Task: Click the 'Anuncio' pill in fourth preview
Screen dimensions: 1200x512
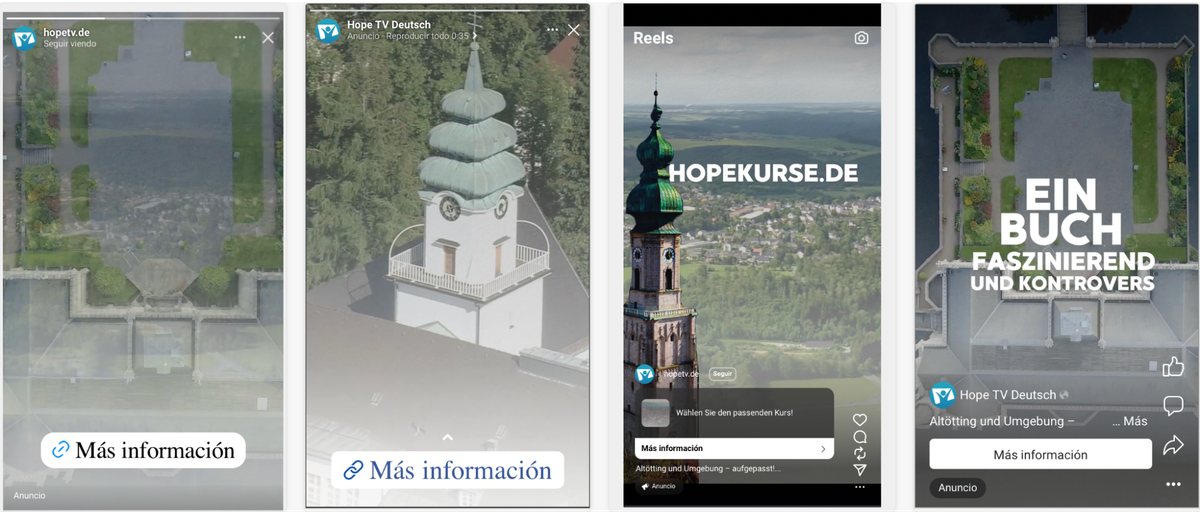Action: [x=957, y=488]
